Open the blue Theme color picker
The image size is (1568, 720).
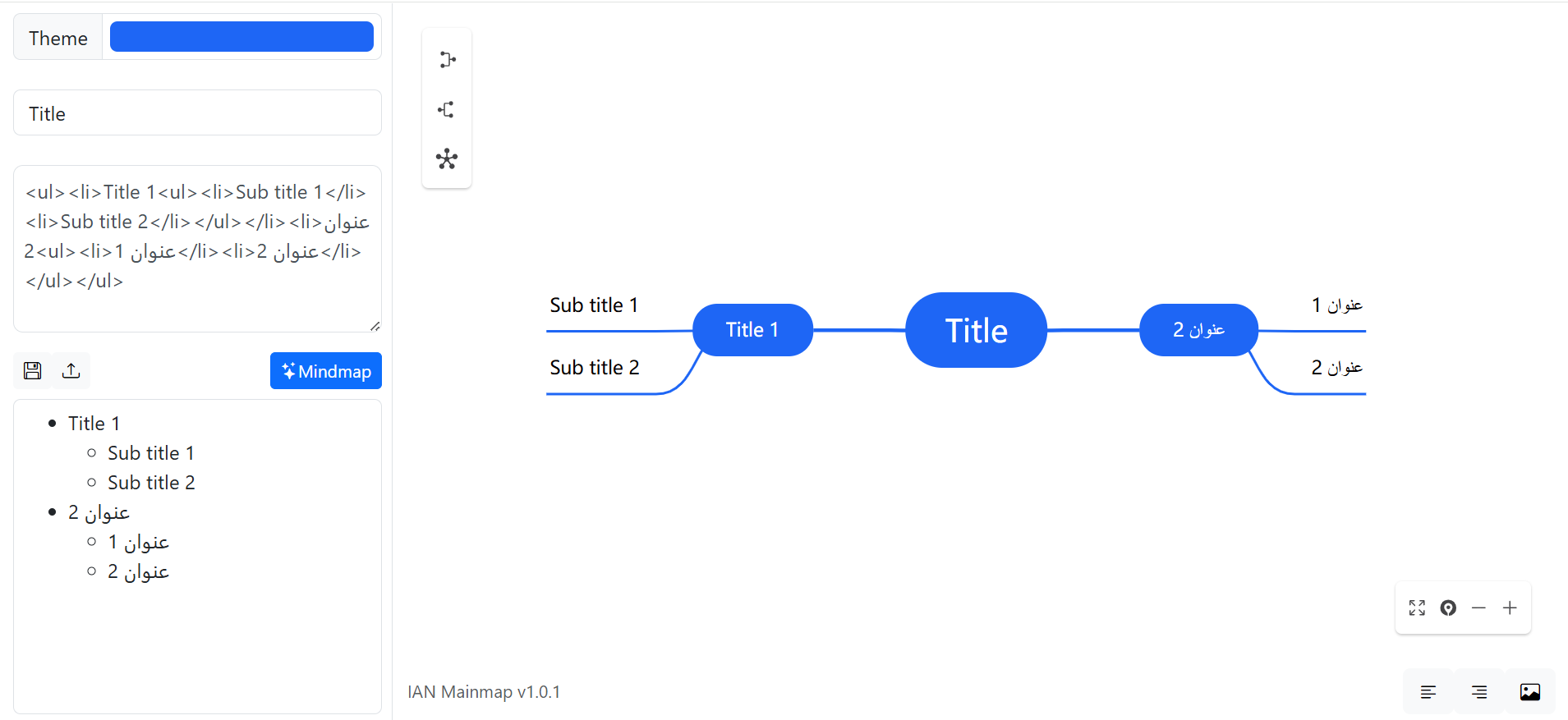click(x=241, y=37)
